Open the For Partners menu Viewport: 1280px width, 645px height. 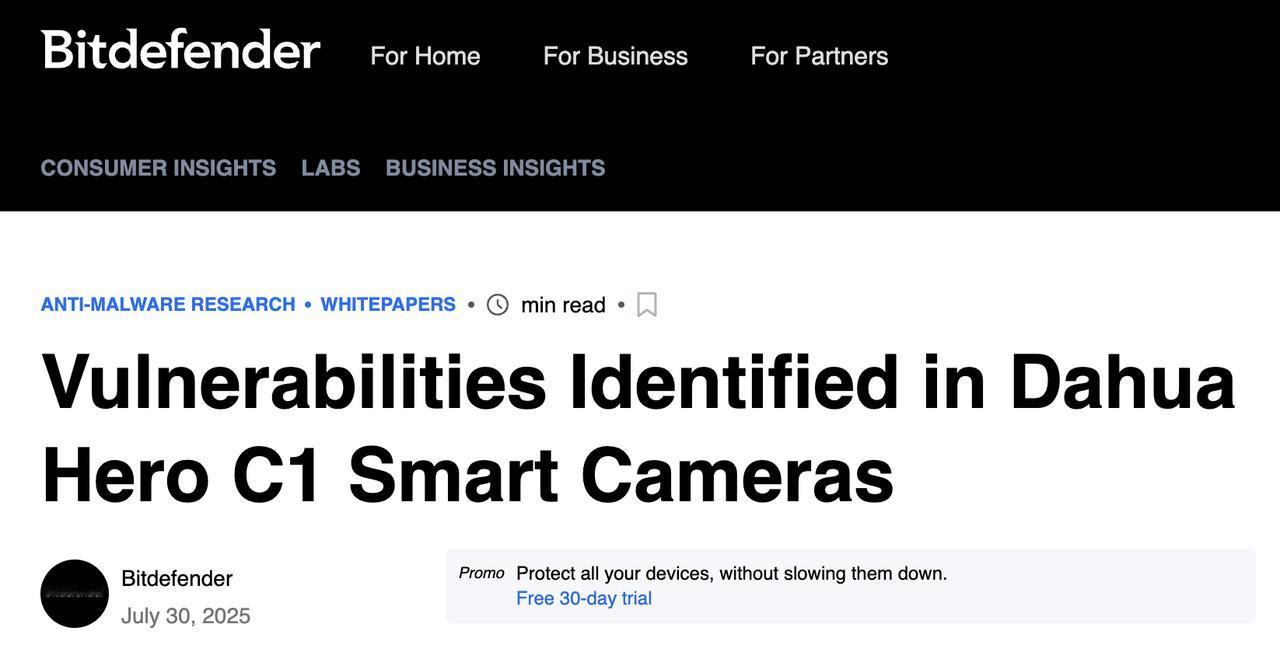pos(819,56)
